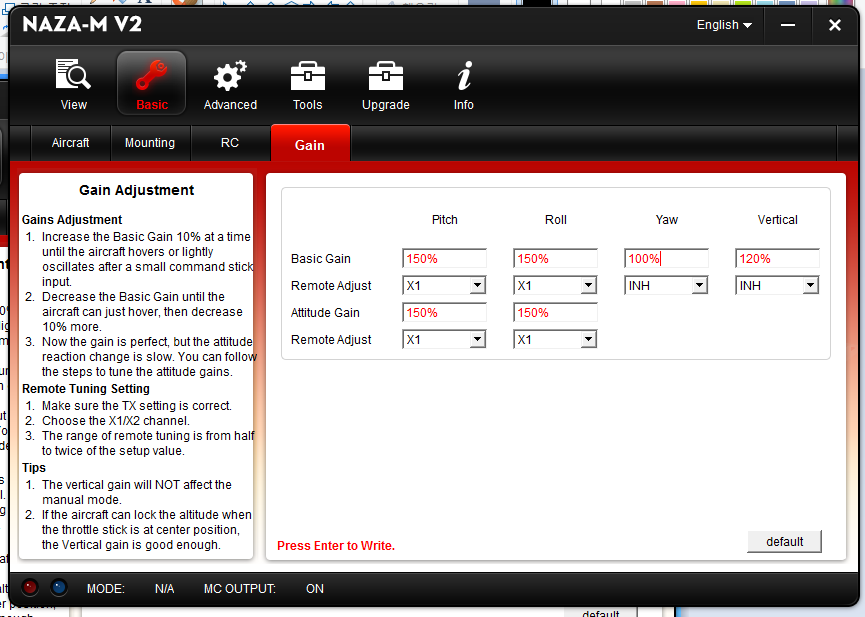Image resolution: width=865 pixels, height=617 pixels.
Task: Click the red status LED indicator
Action: pos(30,587)
